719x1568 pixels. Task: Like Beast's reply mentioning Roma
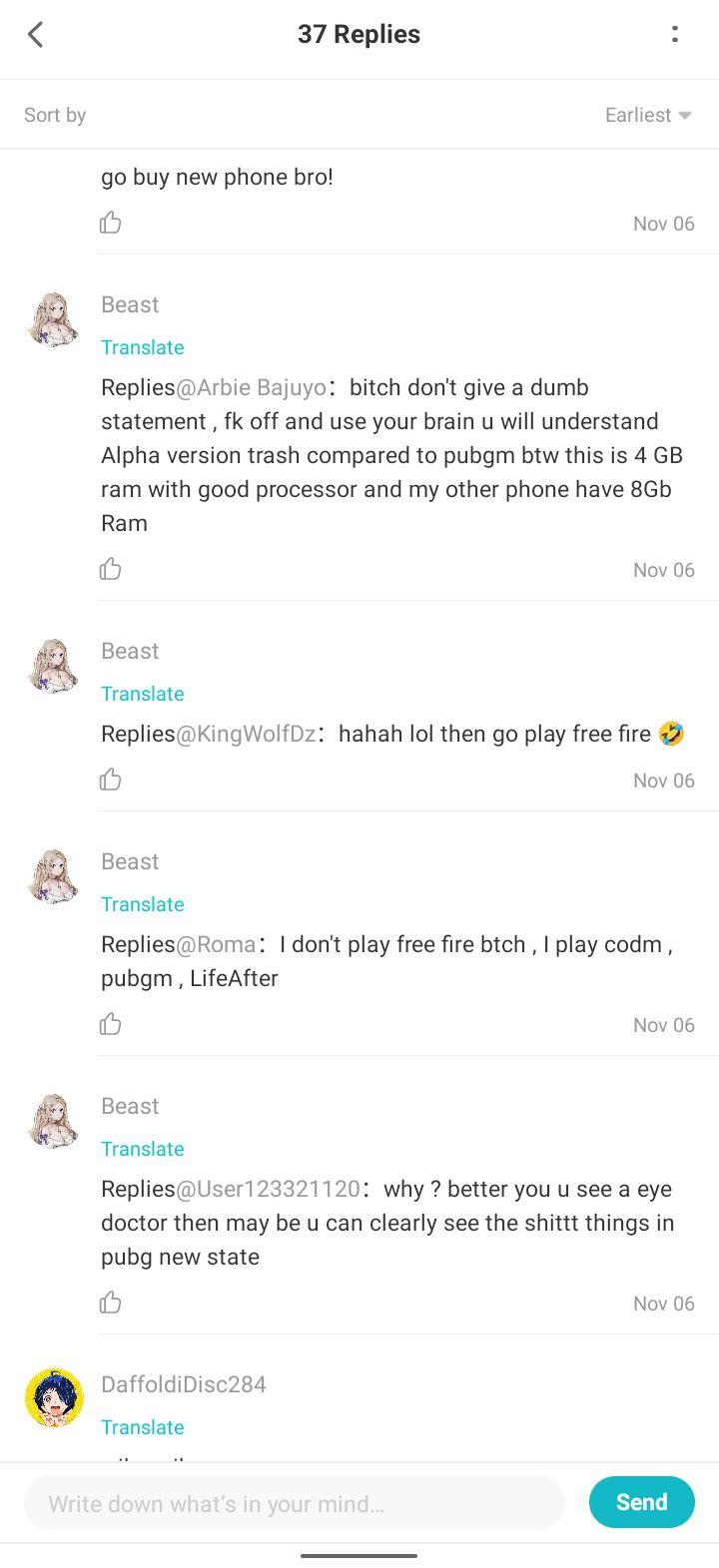coord(110,1024)
